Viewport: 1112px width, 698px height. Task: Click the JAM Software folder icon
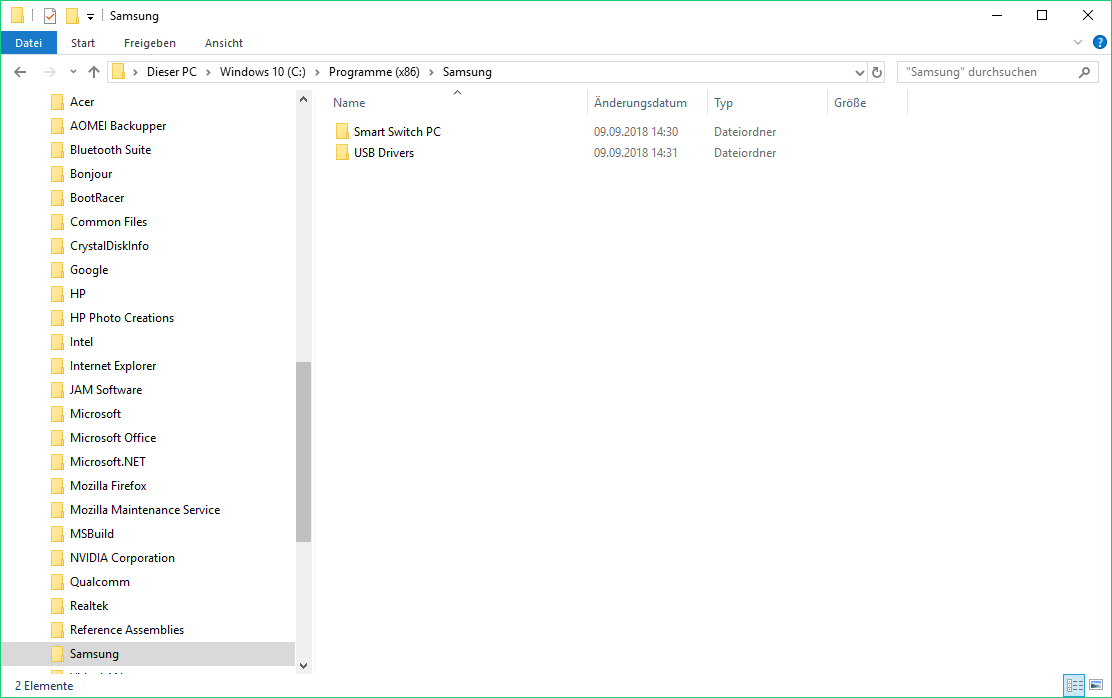pos(57,390)
